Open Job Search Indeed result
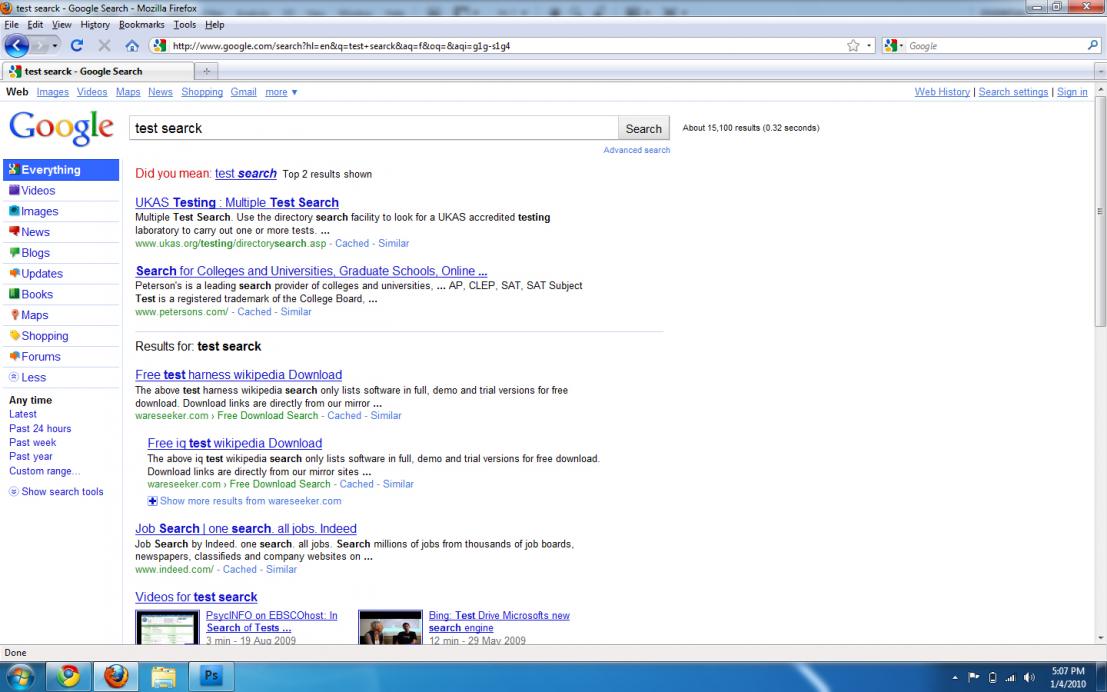Screen dimensions: 1107x692 tap(246, 529)
